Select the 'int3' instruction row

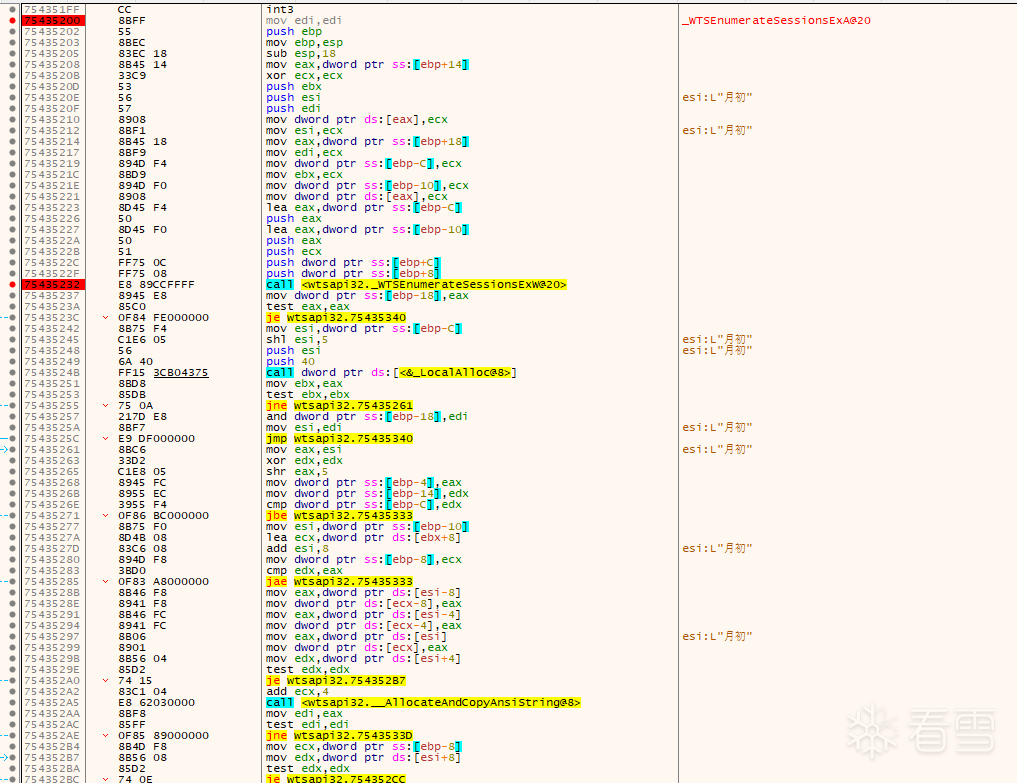(x=280, y=10)
